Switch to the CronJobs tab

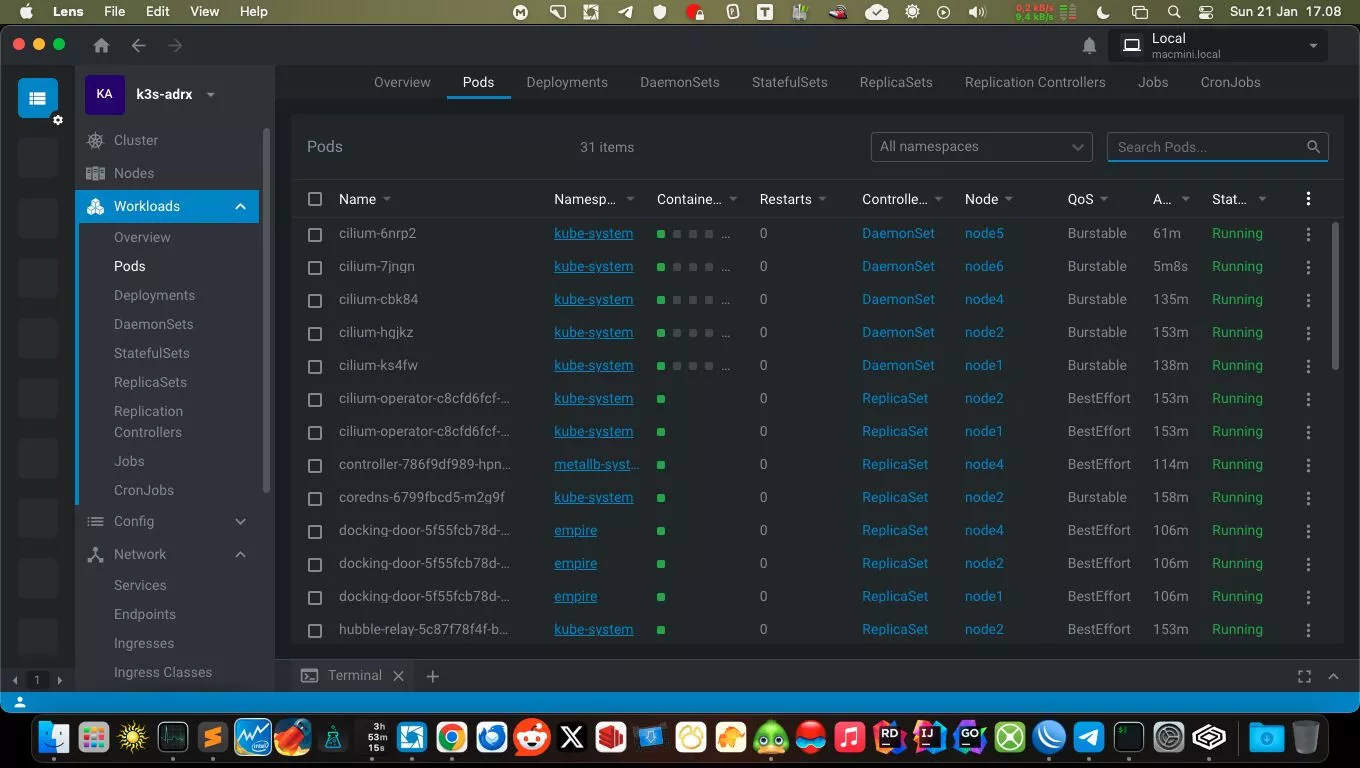1230,82
